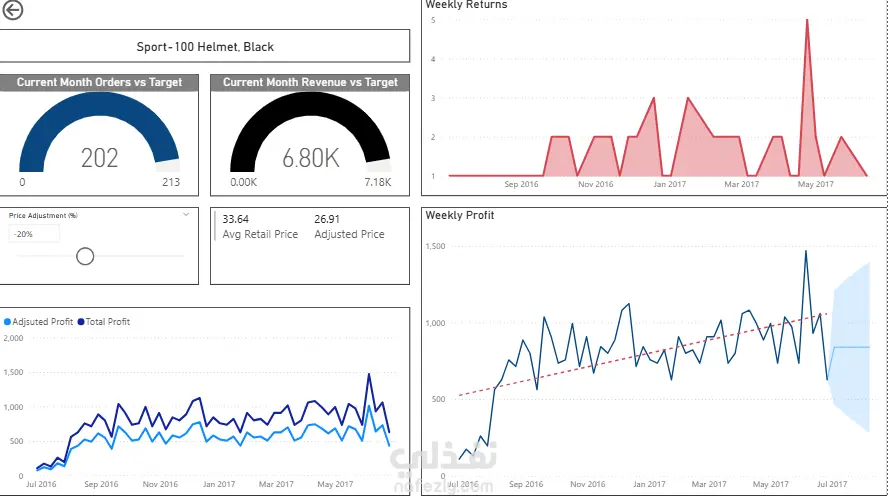Edit the -20% price adjustment field

[34, 234]
